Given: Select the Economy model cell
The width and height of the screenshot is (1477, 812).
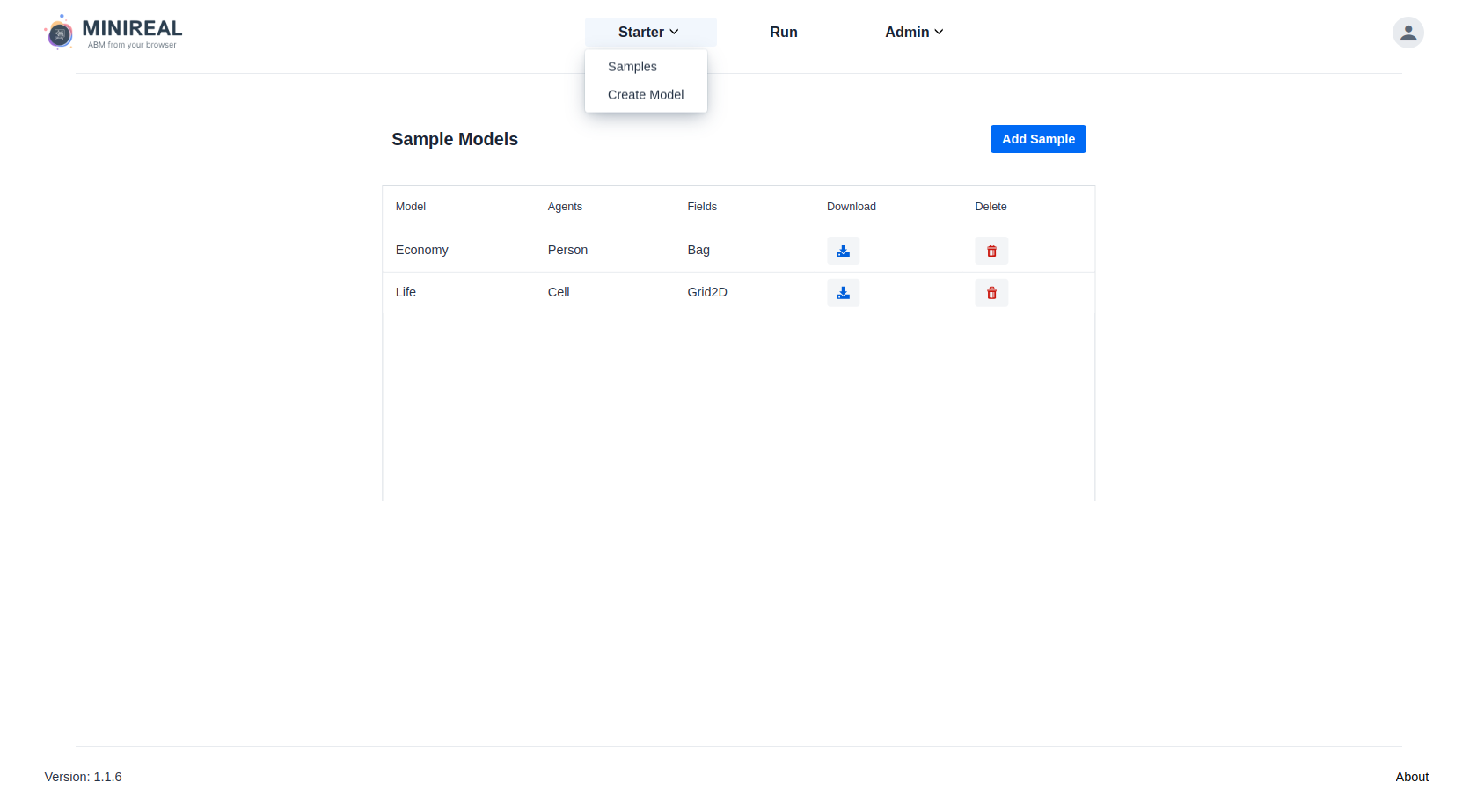Looking at the screenshot, I should click(422, 250).
